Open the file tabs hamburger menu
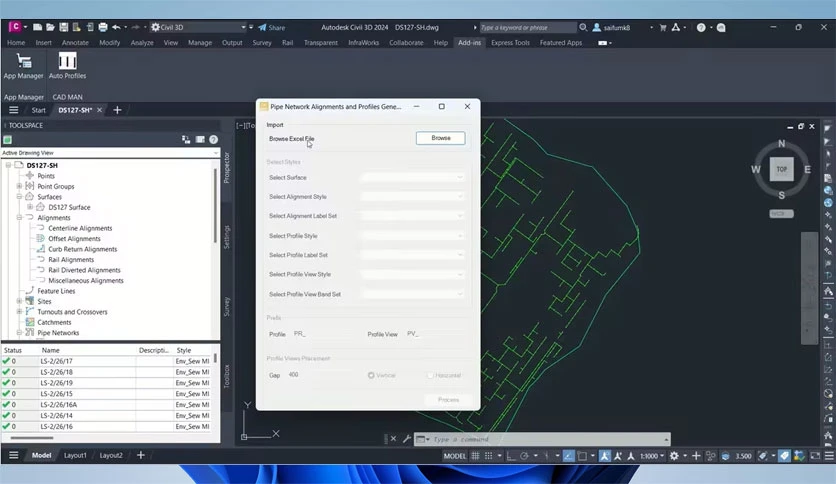This screenshot has height=484, width=836. [x=14, y=110]
